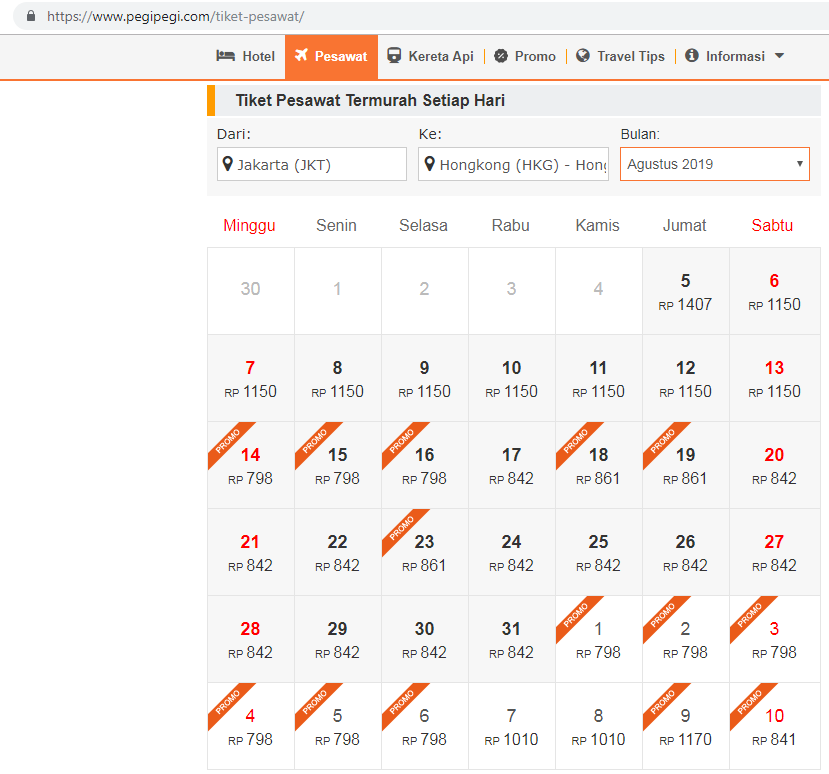This screenshot has height=774, width=829.
Task: Click the location pin in Dari field
Action: (x=227, y=164)
